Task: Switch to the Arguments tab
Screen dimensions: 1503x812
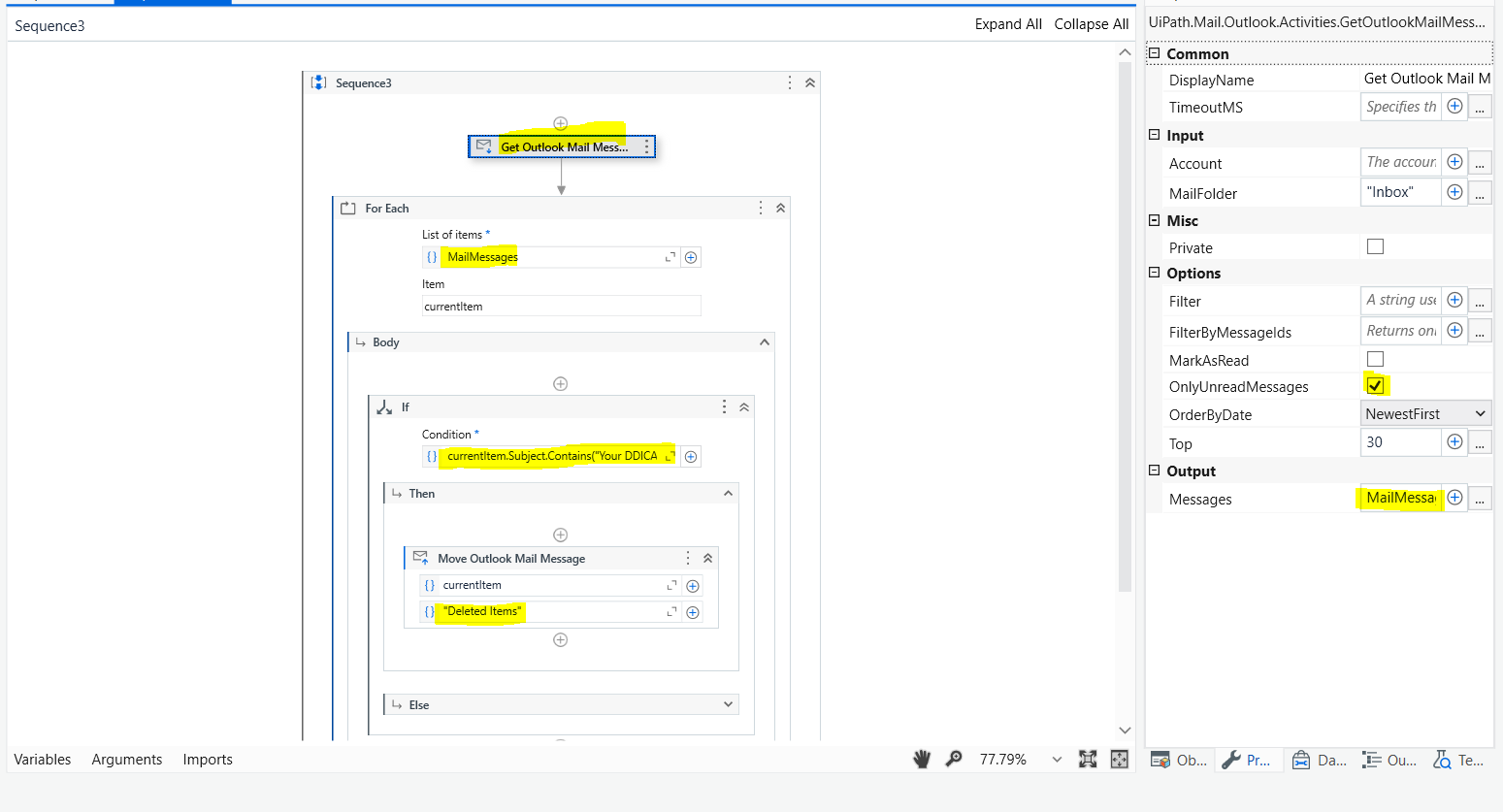Action: point(126,759)
